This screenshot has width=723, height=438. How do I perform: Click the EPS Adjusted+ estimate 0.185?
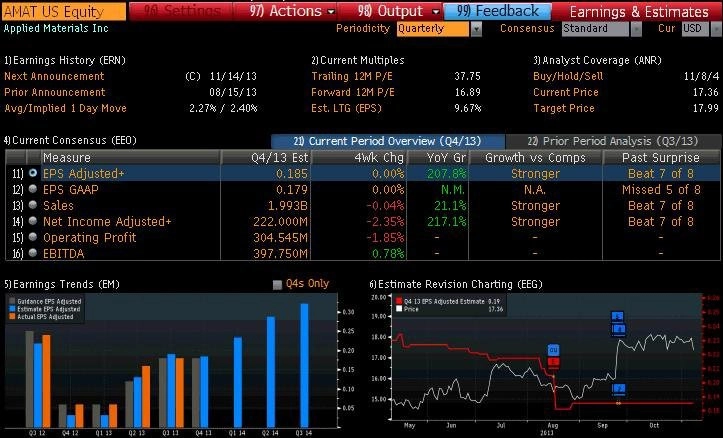[292, 174]
